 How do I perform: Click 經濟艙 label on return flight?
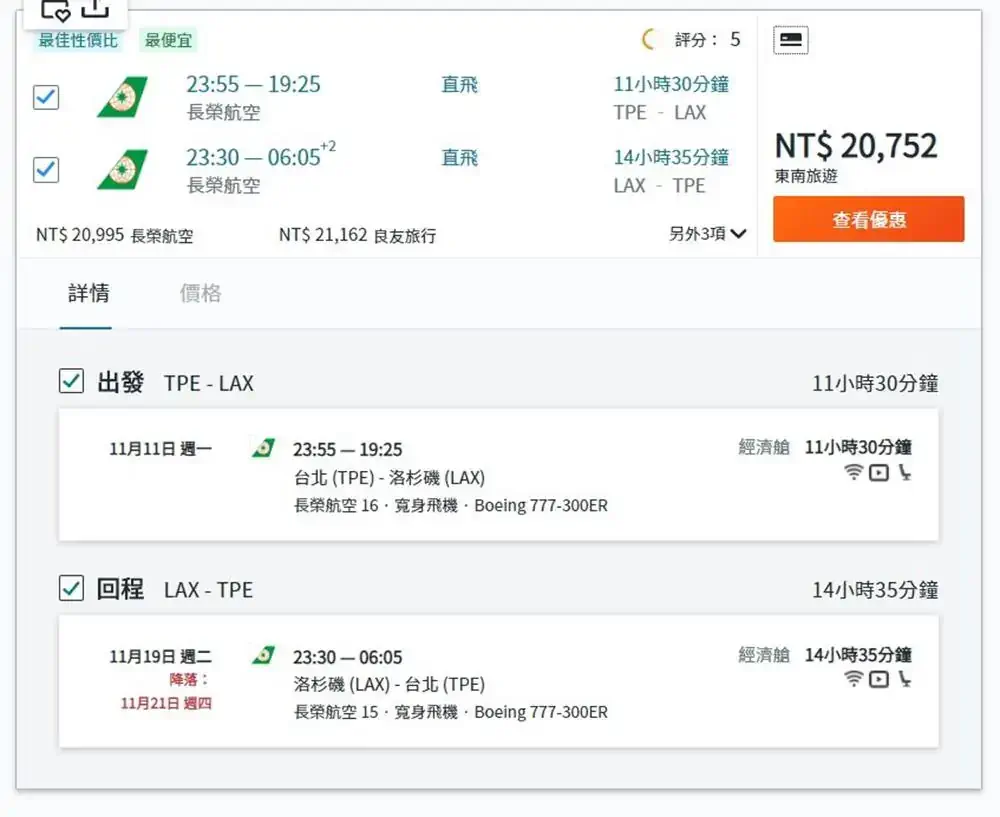[764, 655]
